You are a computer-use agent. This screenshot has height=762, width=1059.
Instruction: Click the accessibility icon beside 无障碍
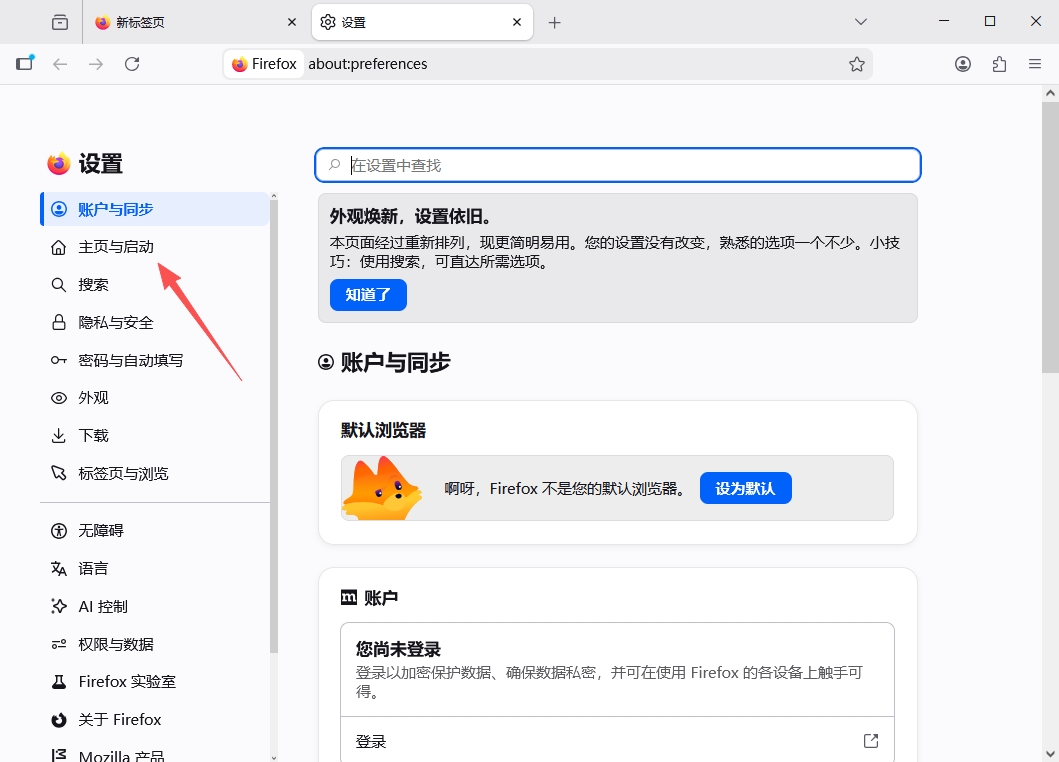(59, 530)
